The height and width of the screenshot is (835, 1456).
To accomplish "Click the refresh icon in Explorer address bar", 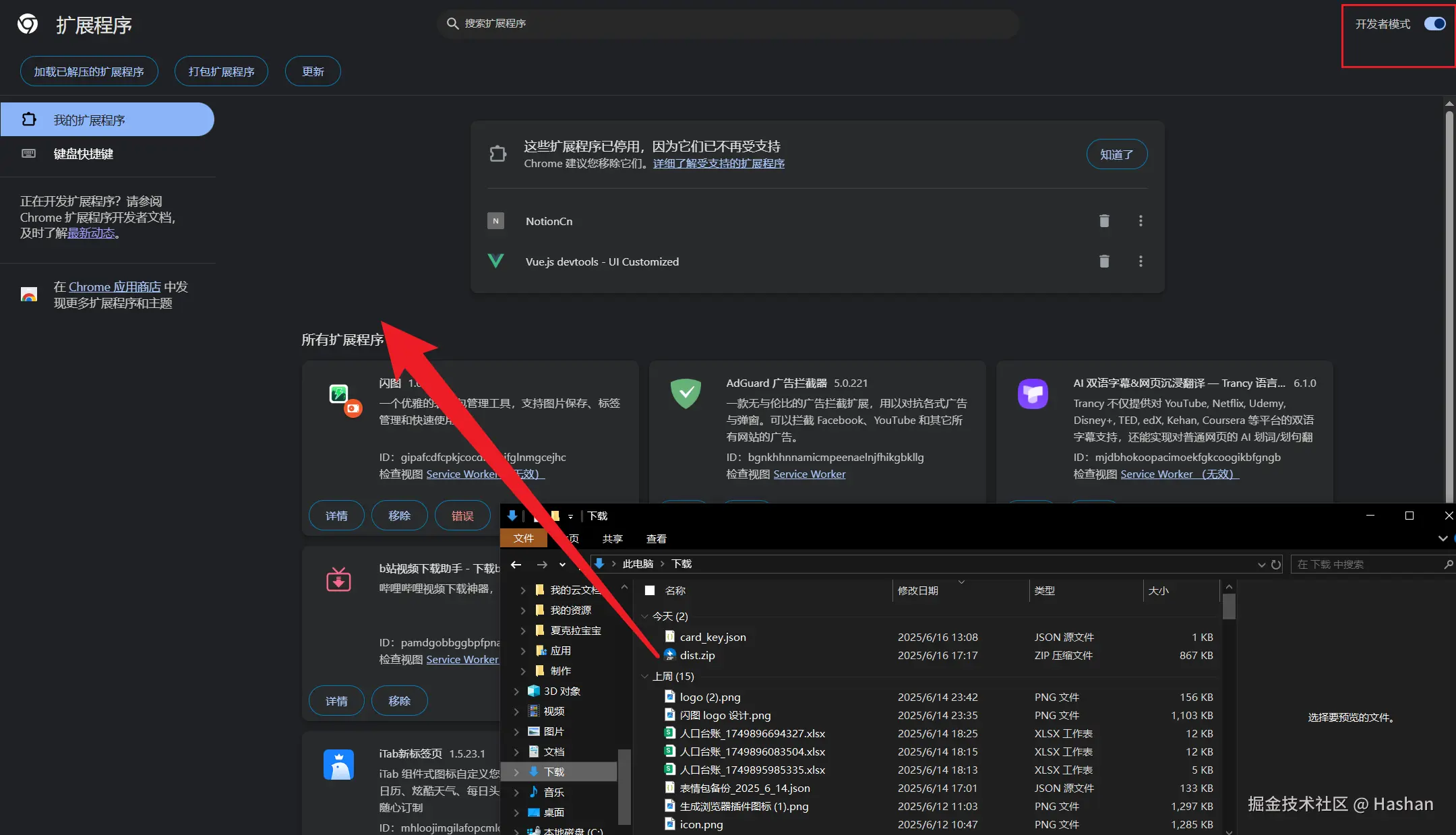I will [x=1276, y=564].
